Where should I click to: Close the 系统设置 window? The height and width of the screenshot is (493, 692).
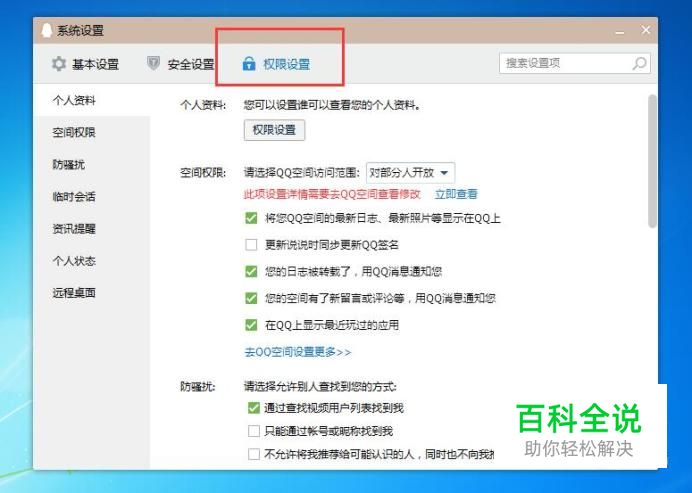click(x=646, y=30)
